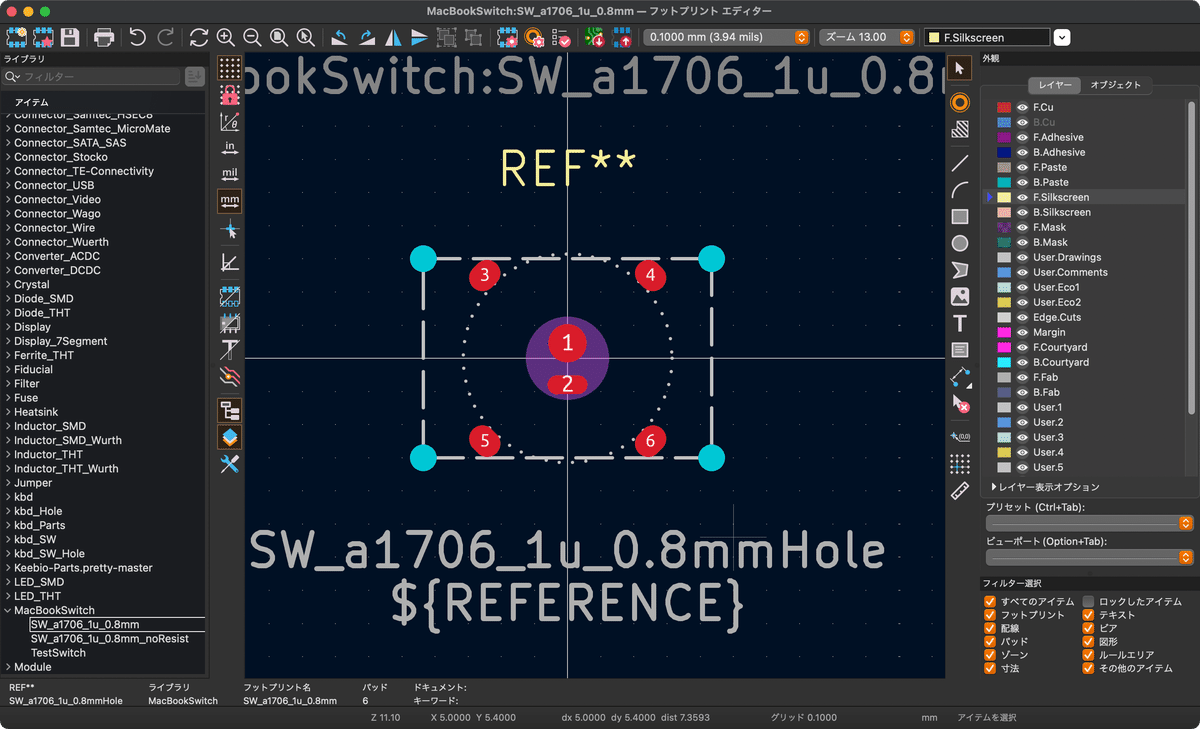This screenshot has width=1200, height=729.
Task: Select the Draw rectangle tool
Action: [960, 216]
